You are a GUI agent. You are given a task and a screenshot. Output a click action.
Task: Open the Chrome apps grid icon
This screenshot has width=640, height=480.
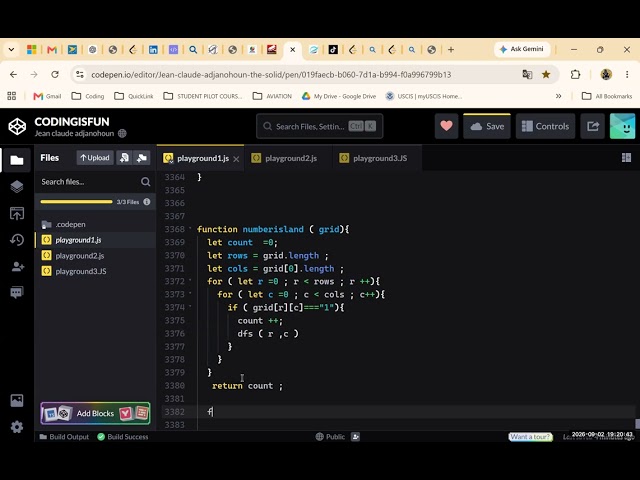tap(11, 96)
